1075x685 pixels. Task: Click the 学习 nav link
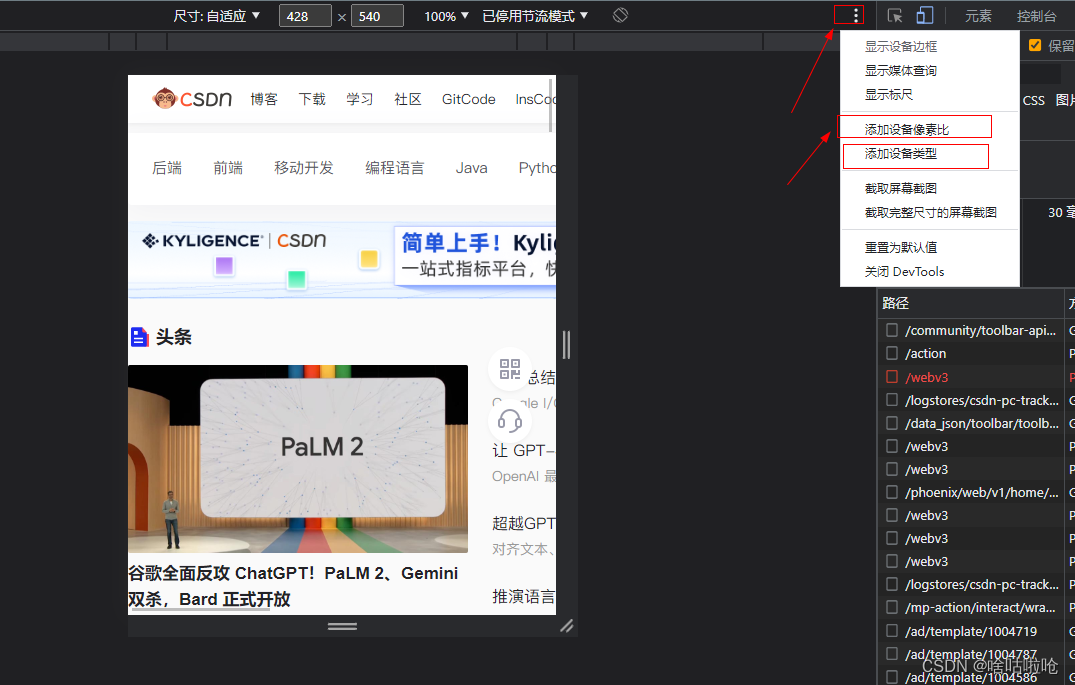click(x=360, y=99)
